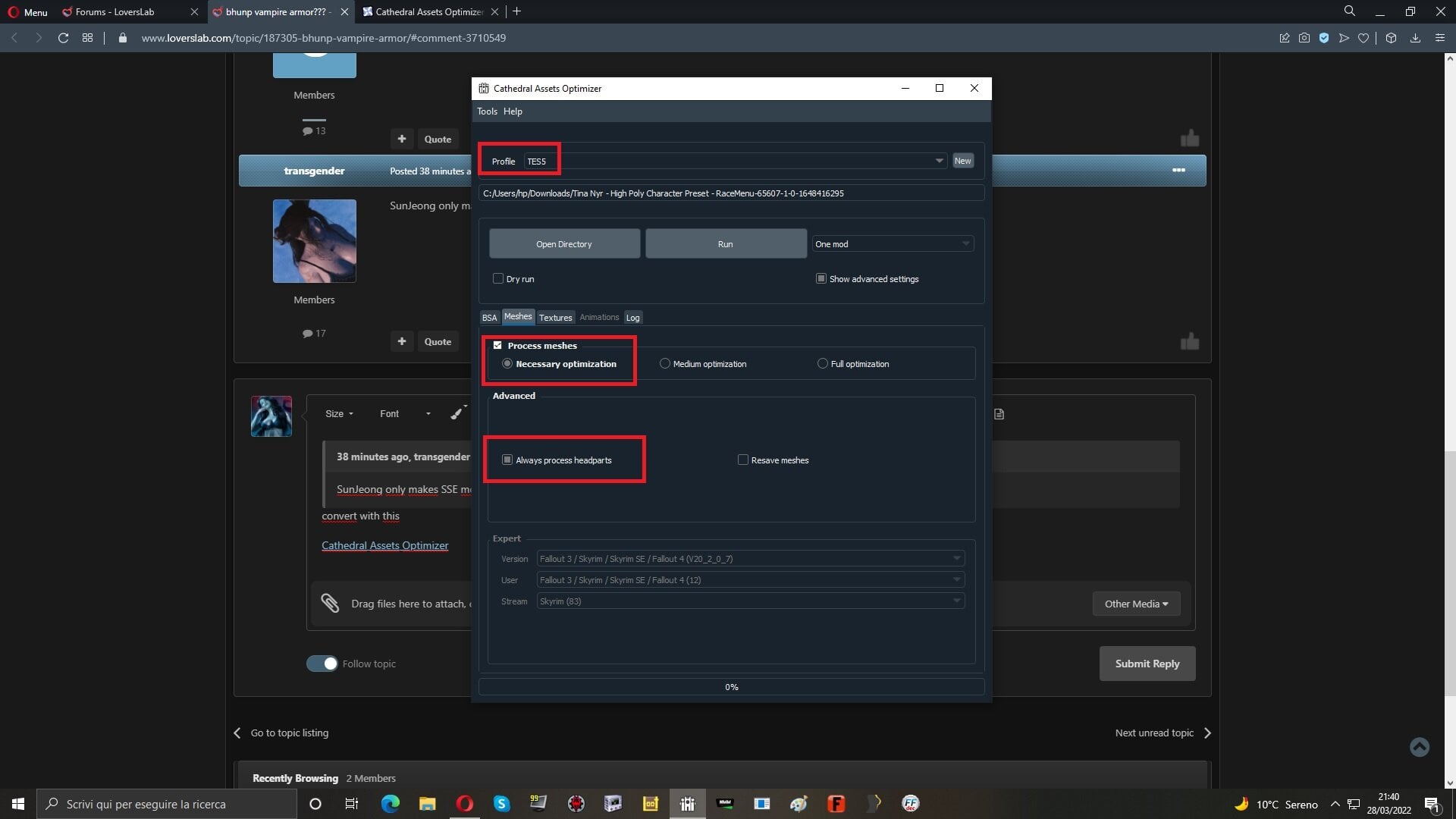
Task: Open the editor Font dropdown
Action: click(406, 413)
